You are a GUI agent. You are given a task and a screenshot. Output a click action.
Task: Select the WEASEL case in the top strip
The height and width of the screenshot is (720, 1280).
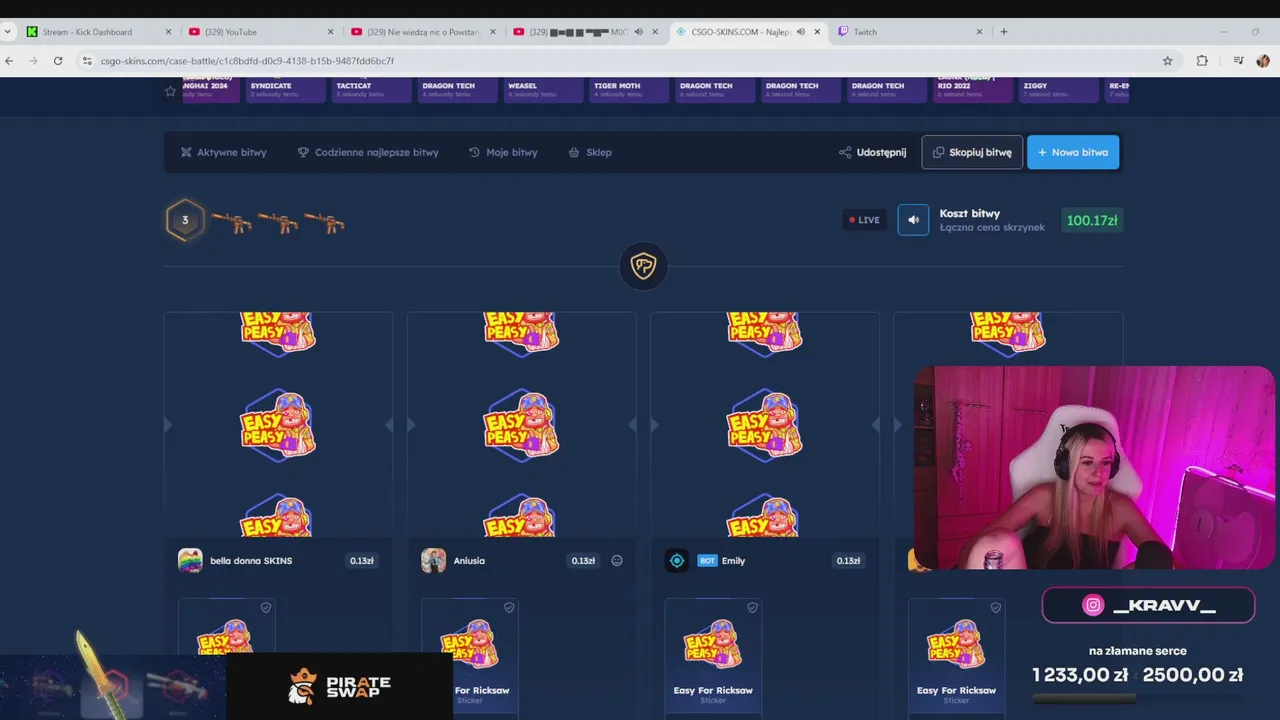543,89
